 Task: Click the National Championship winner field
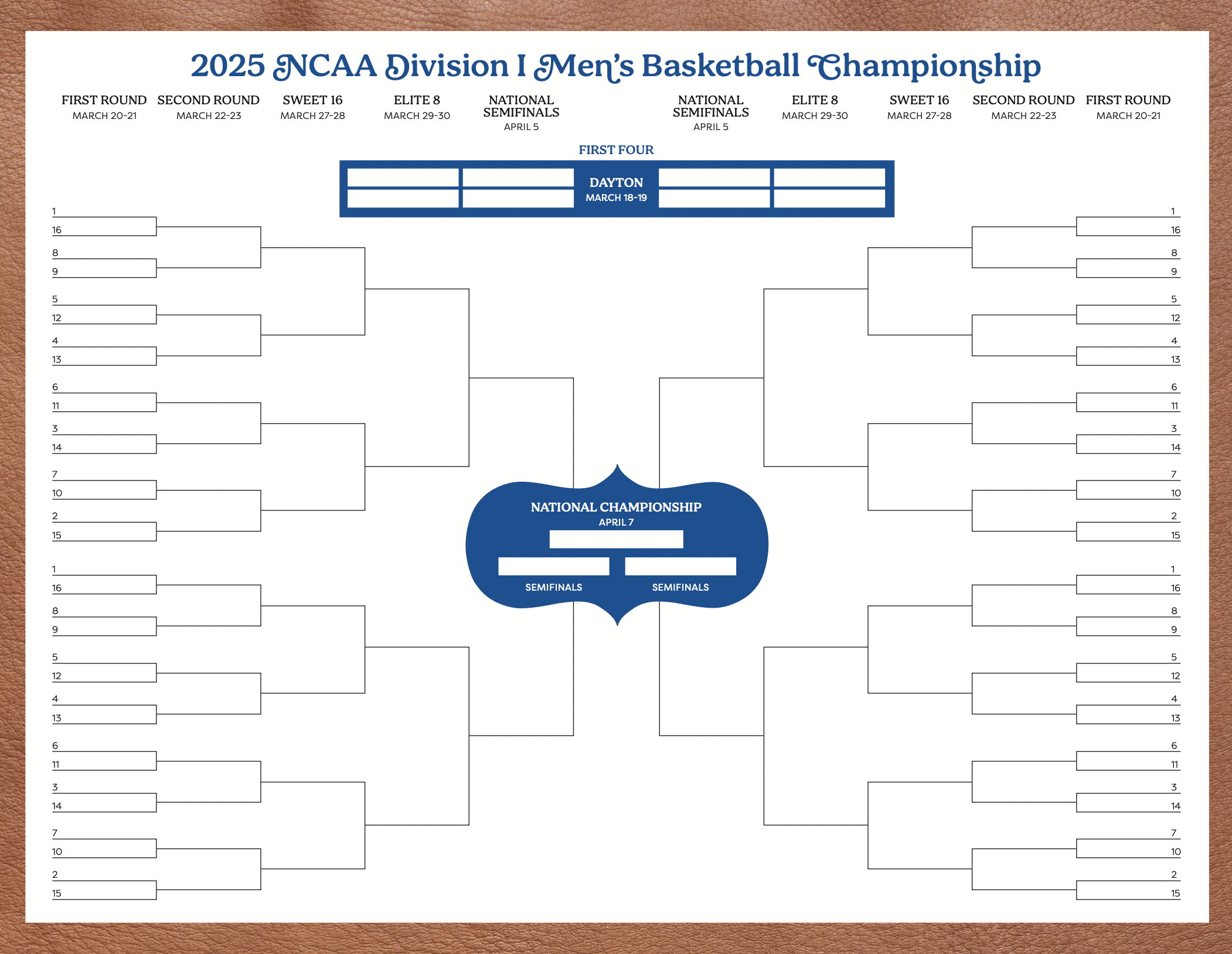[616, 539]
